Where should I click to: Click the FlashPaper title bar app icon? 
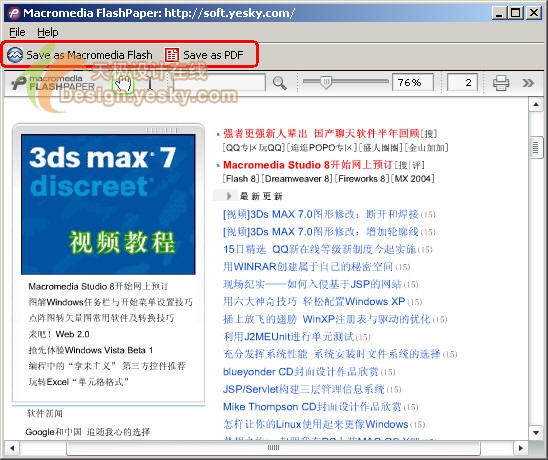[x=14, y=13]
